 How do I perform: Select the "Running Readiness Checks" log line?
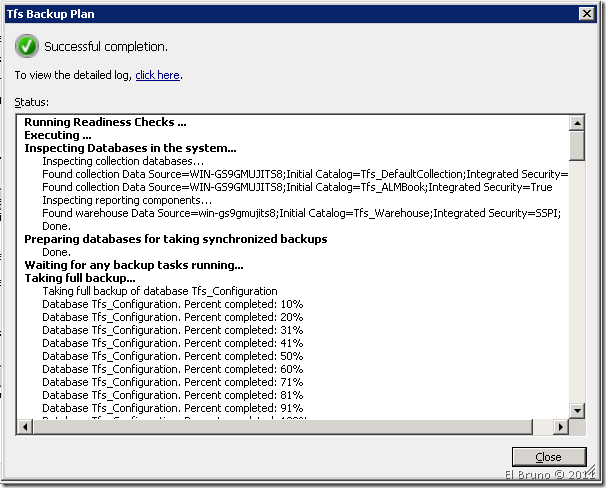coord(105,123)
